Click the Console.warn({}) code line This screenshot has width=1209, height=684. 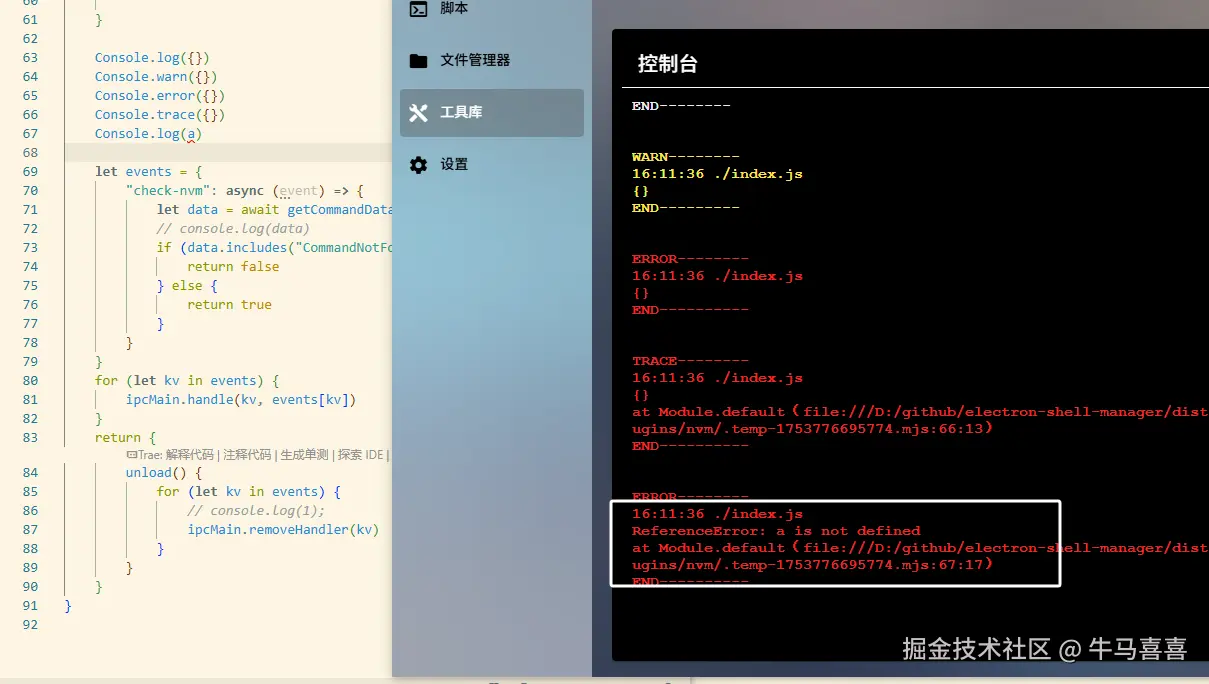pos(156,76)
